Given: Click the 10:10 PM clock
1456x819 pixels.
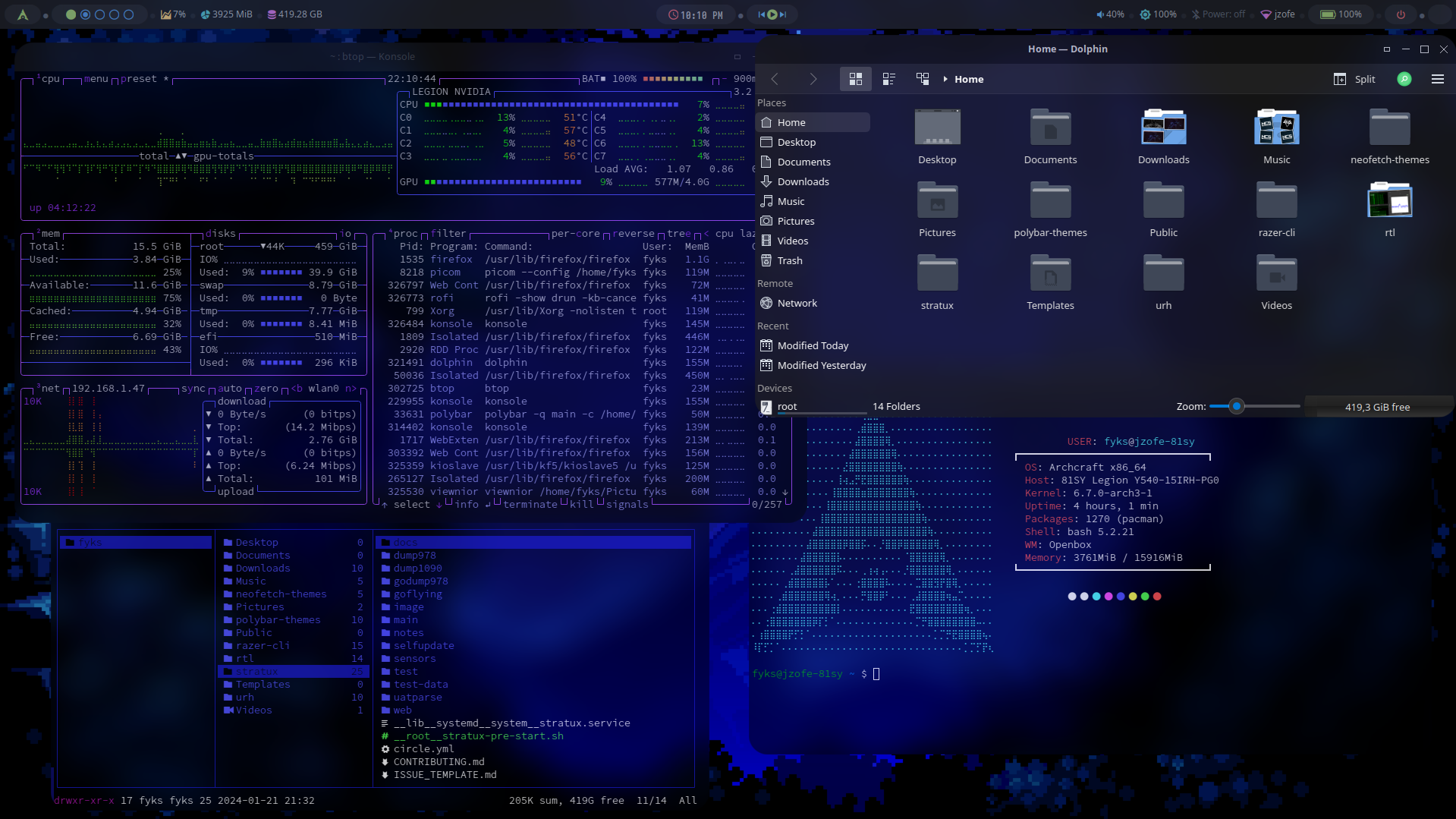Looking at the screenshot, I should point(696,15).
